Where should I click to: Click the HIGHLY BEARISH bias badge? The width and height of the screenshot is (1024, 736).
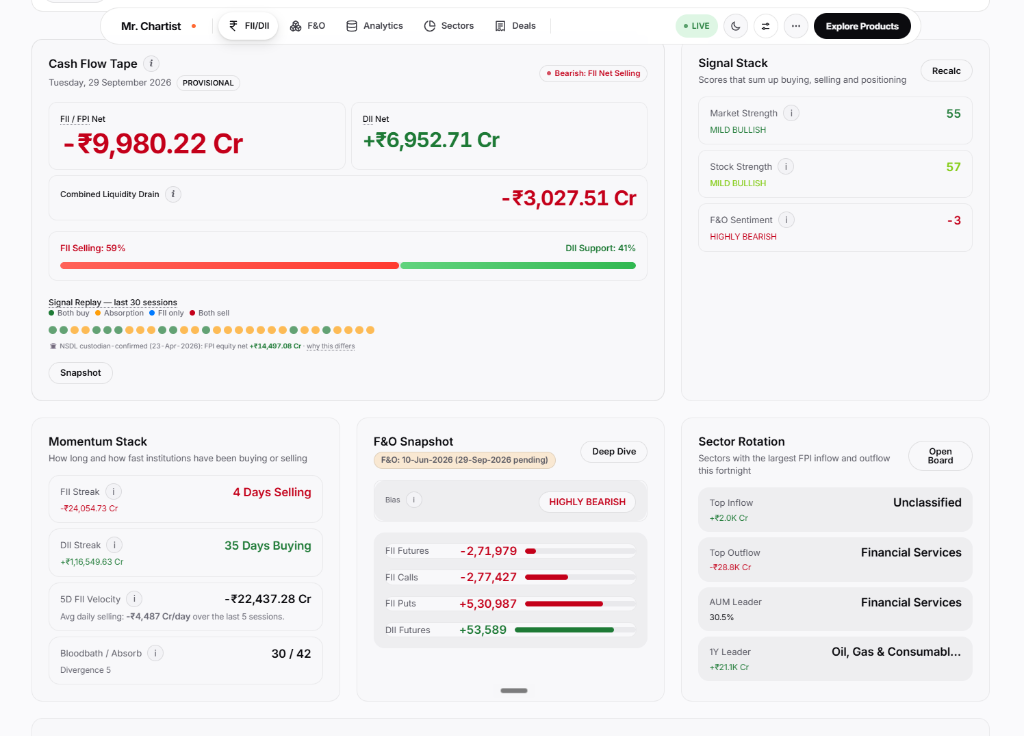tap(587, 502)
